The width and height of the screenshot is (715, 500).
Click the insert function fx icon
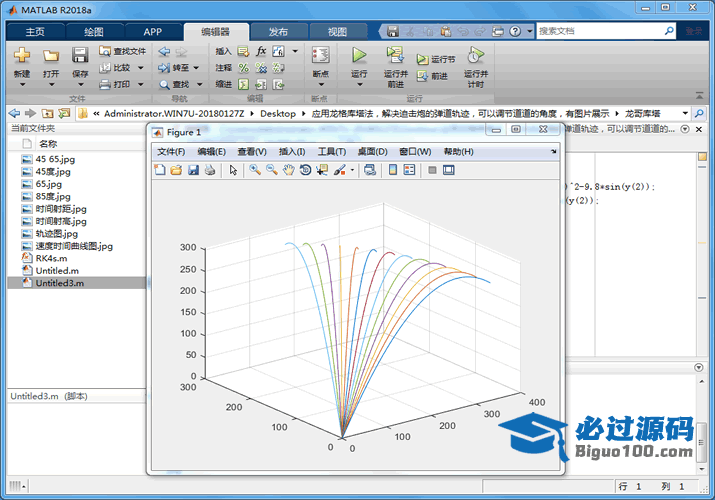pyautogui.click(x=261, y=51)
